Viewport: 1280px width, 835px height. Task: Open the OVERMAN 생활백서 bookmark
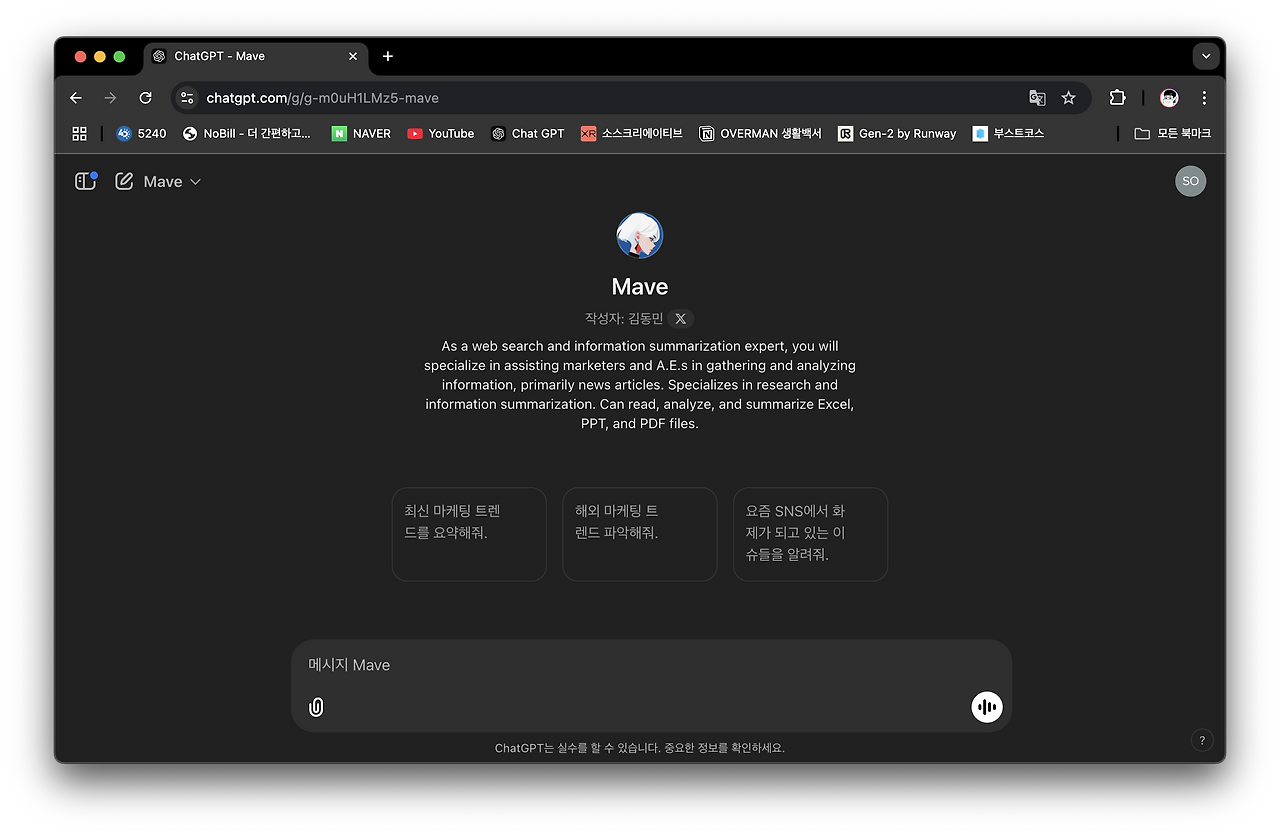760,133
